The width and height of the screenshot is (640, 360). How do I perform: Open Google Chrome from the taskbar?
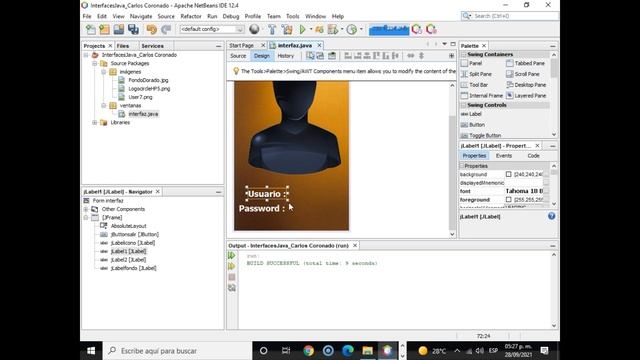[309, 351]
